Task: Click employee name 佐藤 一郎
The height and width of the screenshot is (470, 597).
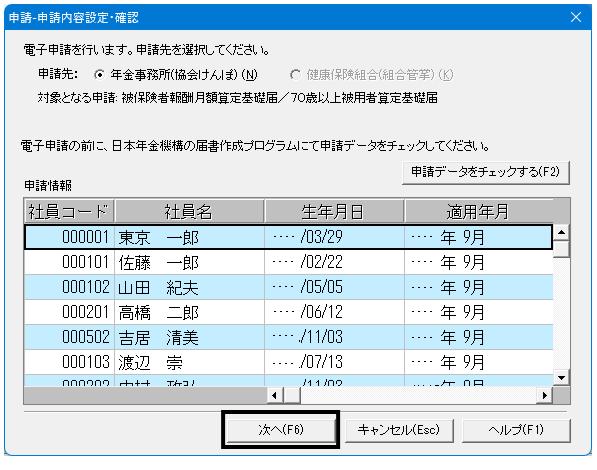Action: click(189, 262)
